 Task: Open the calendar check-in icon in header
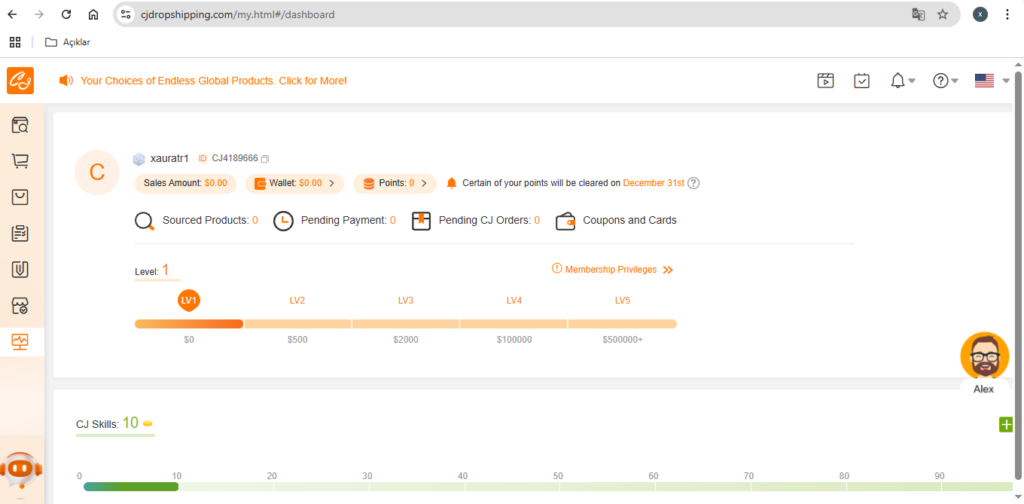click(861, 81)
